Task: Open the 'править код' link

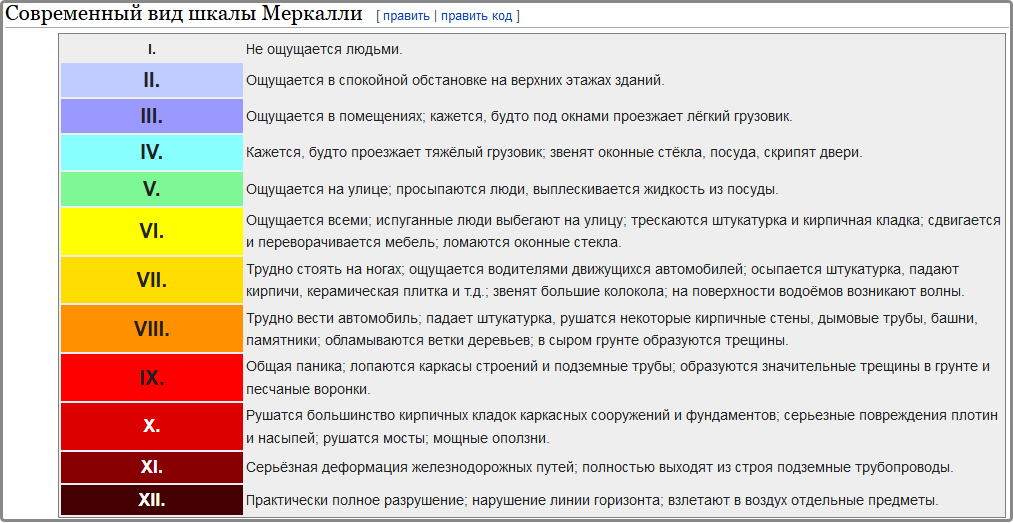Action: (477, 16)
